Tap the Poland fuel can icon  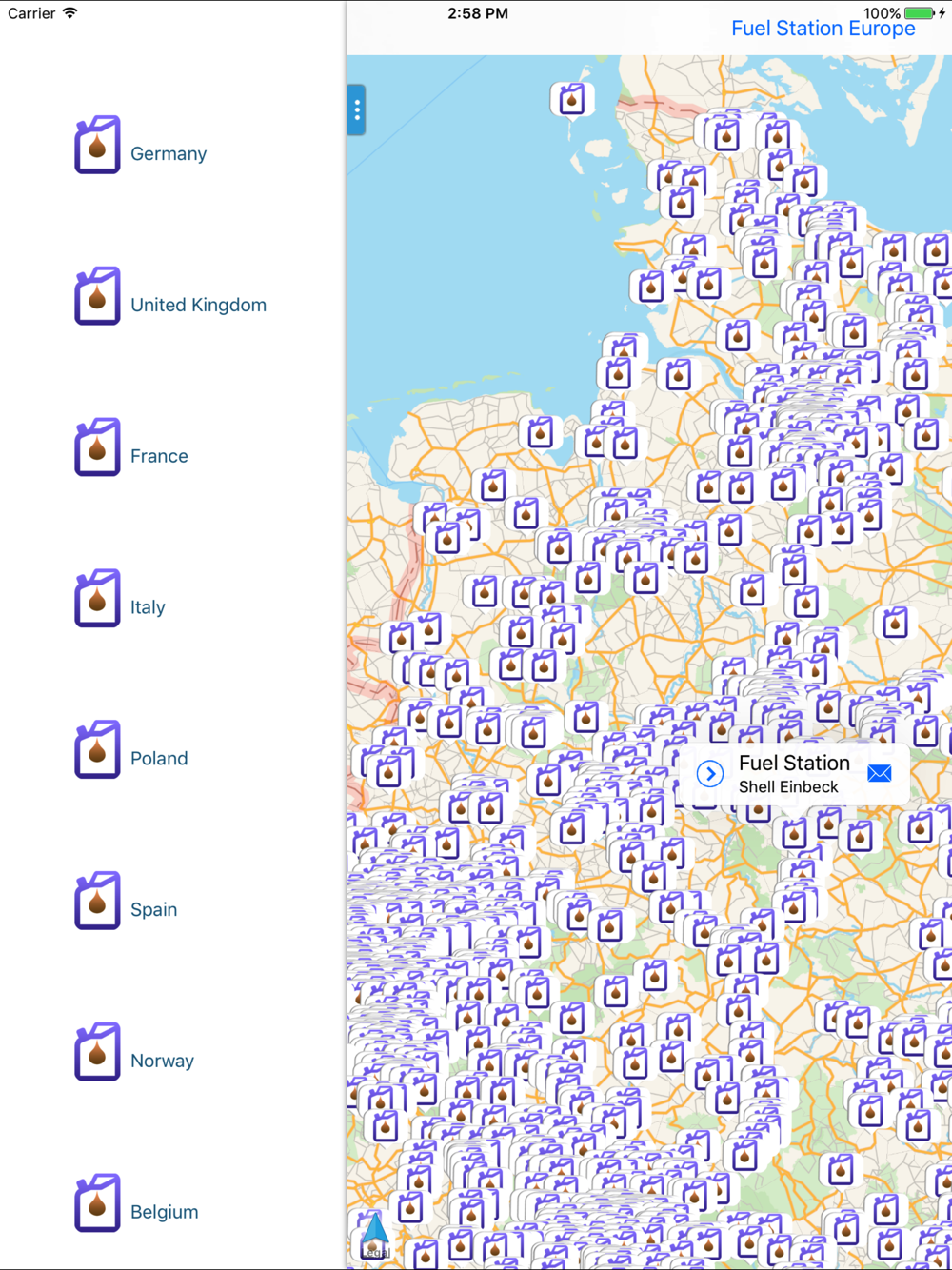coord(97,750)
